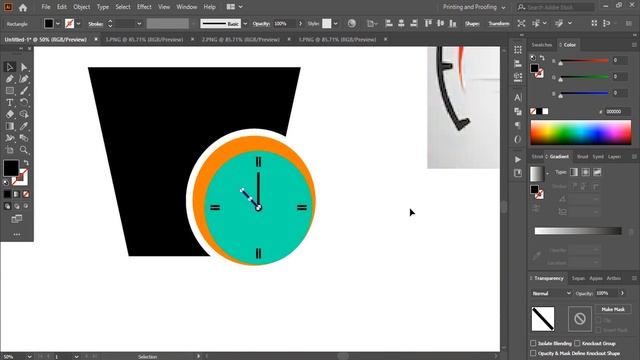Open zoom level 50% dropdown

[29, 357]
